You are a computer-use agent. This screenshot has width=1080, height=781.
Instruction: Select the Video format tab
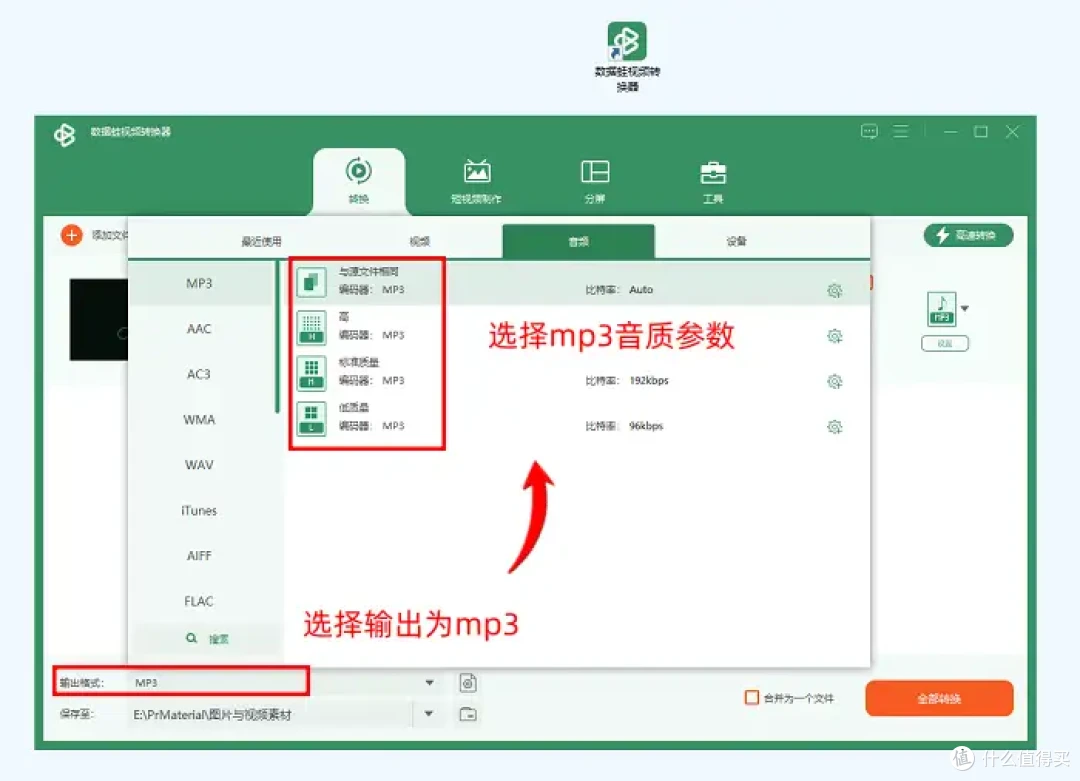pos(419,241)
